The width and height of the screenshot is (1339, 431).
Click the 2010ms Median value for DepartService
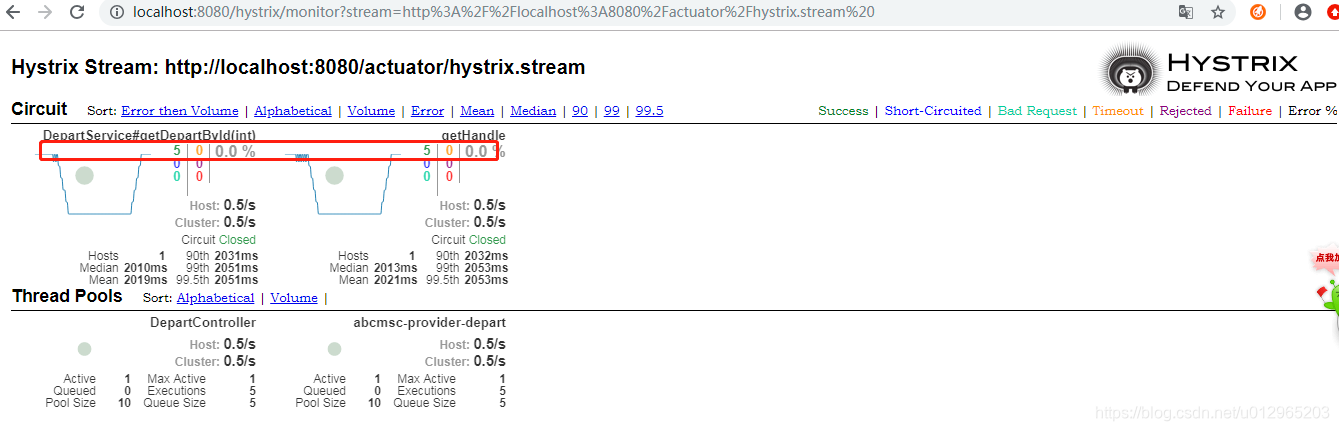[x=146, y=268]
